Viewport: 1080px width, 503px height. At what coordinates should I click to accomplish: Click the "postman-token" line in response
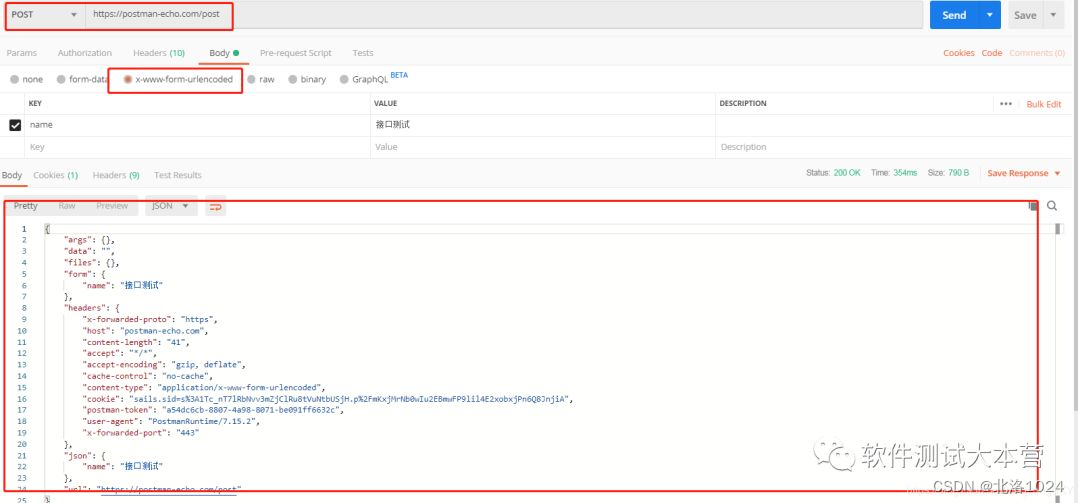tap(213, 410)
